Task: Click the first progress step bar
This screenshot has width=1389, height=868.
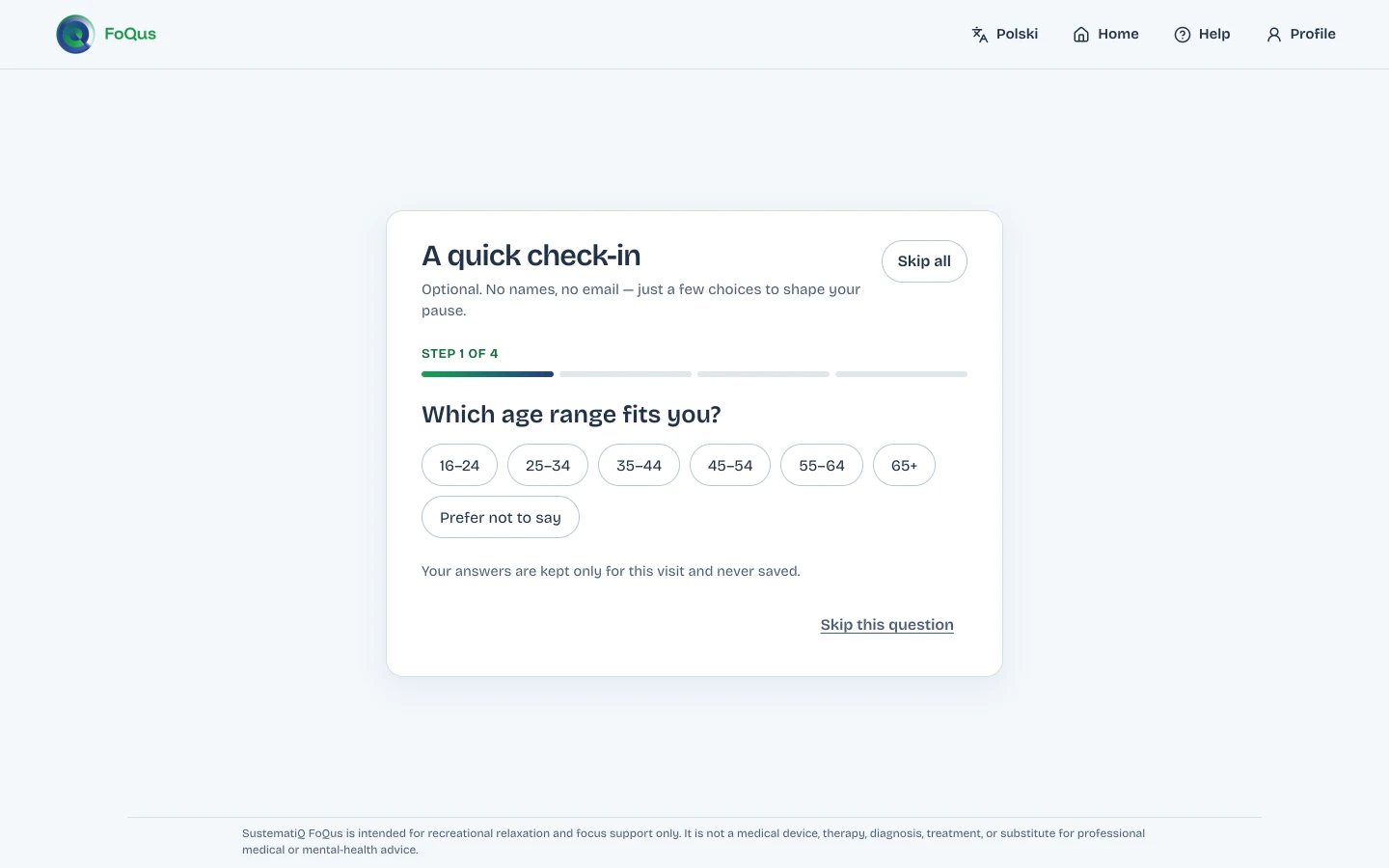Action: [x=487, y=374]
